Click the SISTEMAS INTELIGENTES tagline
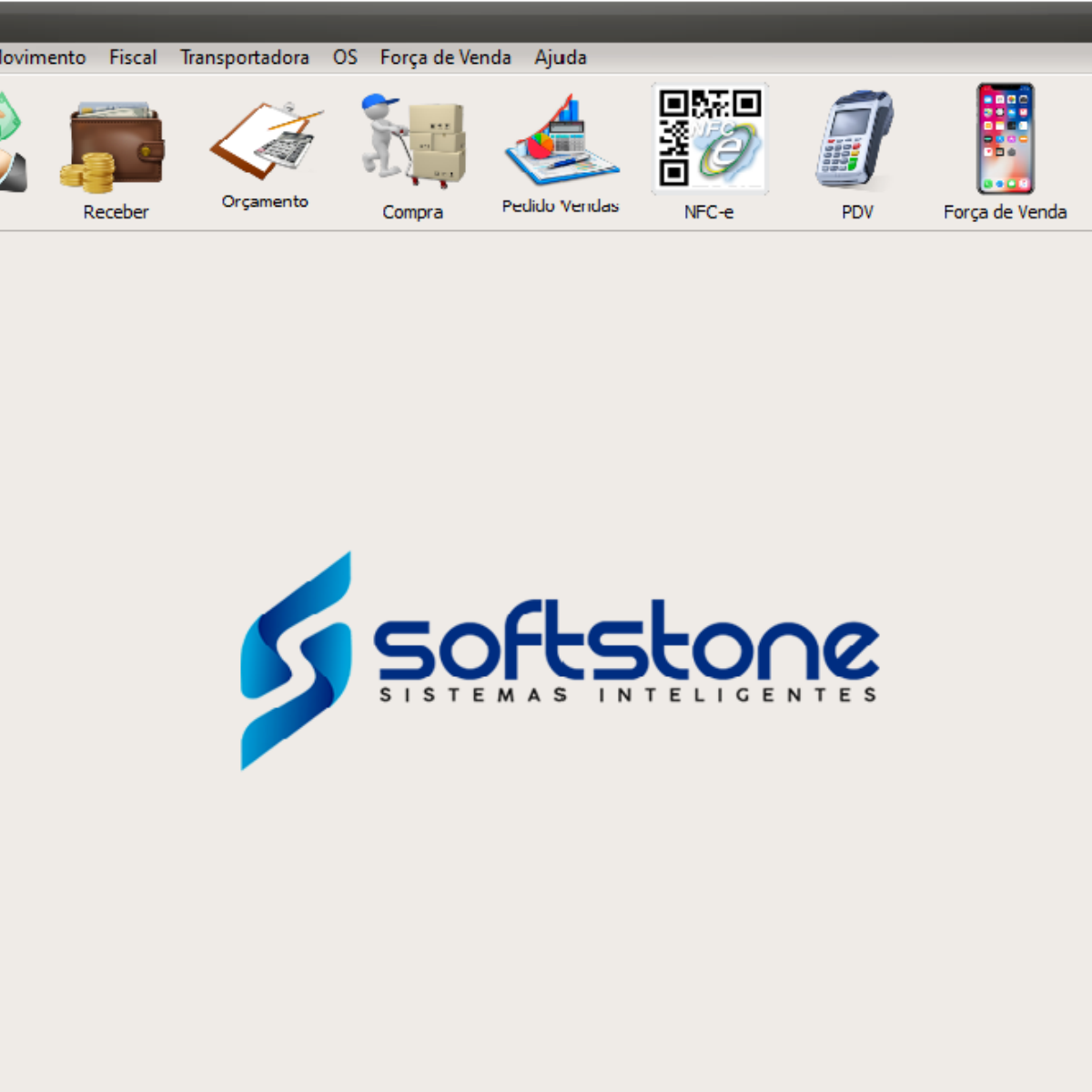This screenshot has height=1092, width=1092. click(628, 695)
